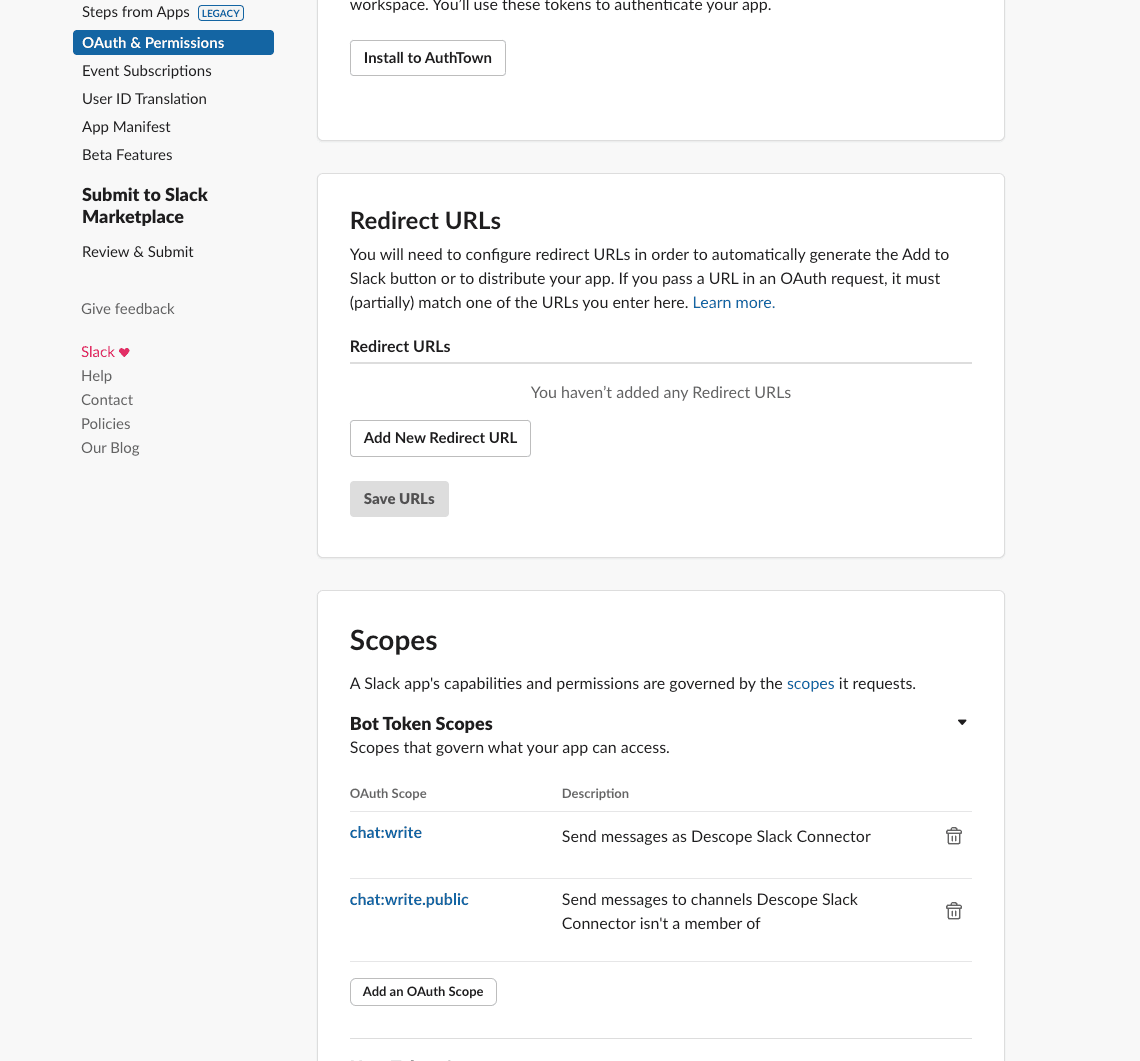Image resolution: width=1140 pixels, height=1061 pixels.
Task: Open the chat:write scope details link
Action: (x=385, y=832)
